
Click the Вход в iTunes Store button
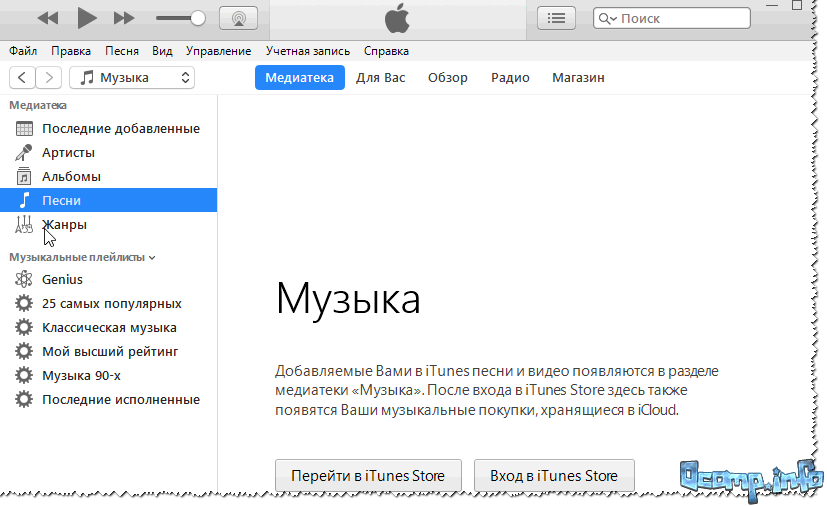[x=554, y=475]
